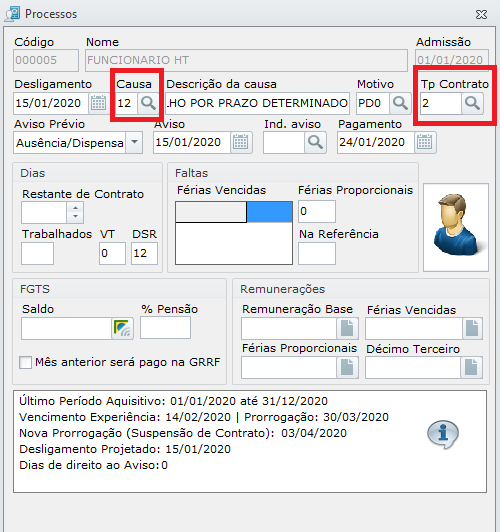Select the blue Férias Vencidas cell
Viewport: 500px width, 532px height.
[269, 212]
